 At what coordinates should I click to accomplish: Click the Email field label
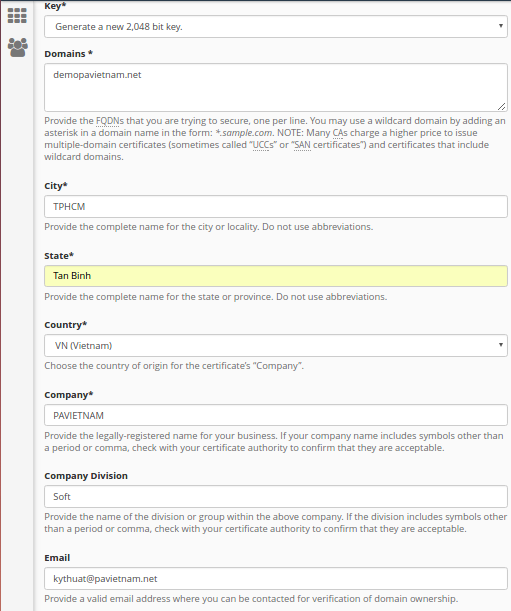tap(57, 558)
